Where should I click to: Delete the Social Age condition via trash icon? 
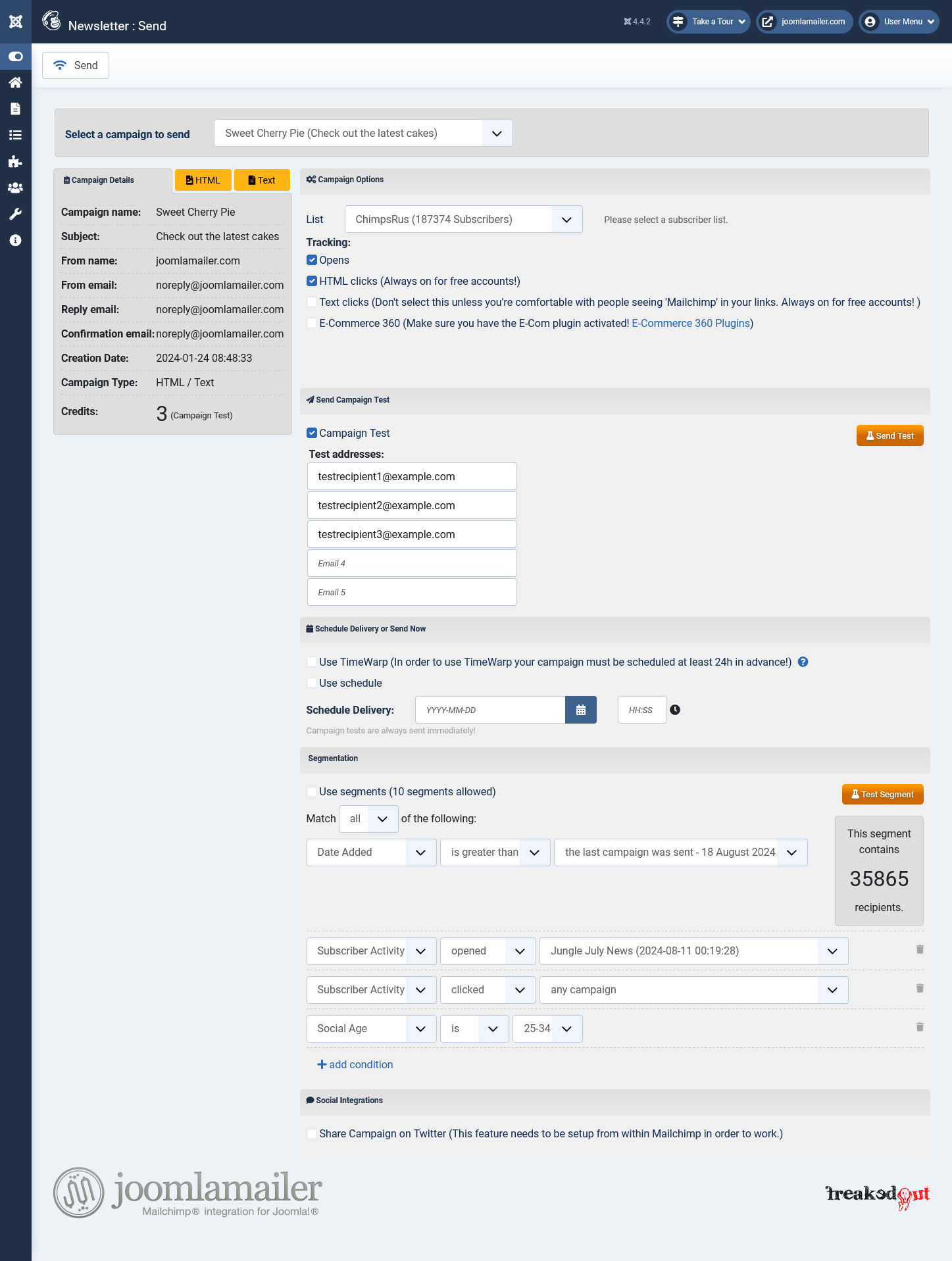[x=920, y=1027]
